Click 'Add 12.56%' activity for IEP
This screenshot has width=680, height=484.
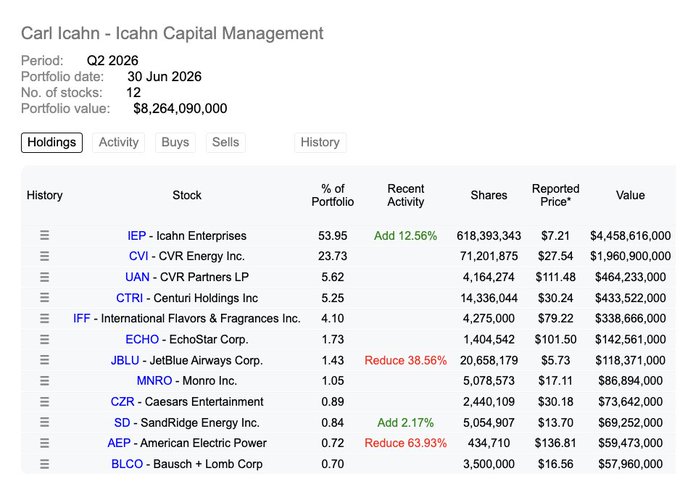[x=405, y=235]
